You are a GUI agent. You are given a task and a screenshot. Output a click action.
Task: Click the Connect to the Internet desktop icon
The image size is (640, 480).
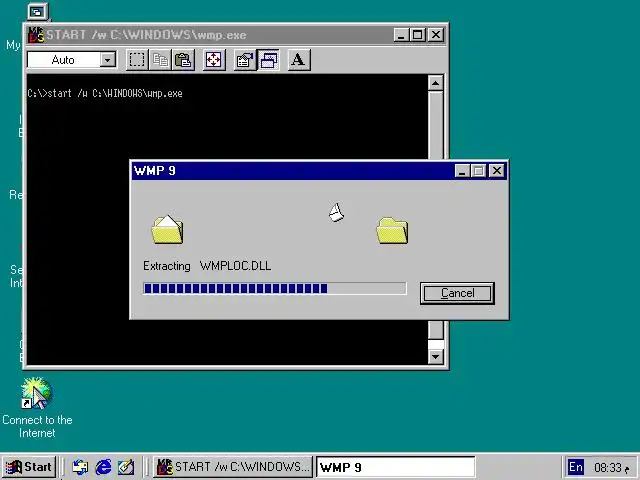click(x=37, y=408)
